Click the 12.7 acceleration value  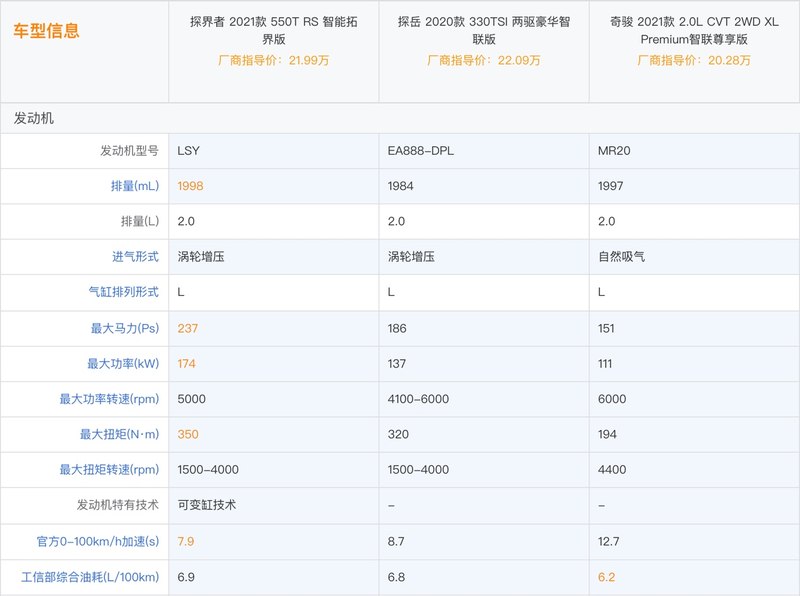(x=609, y=541)
